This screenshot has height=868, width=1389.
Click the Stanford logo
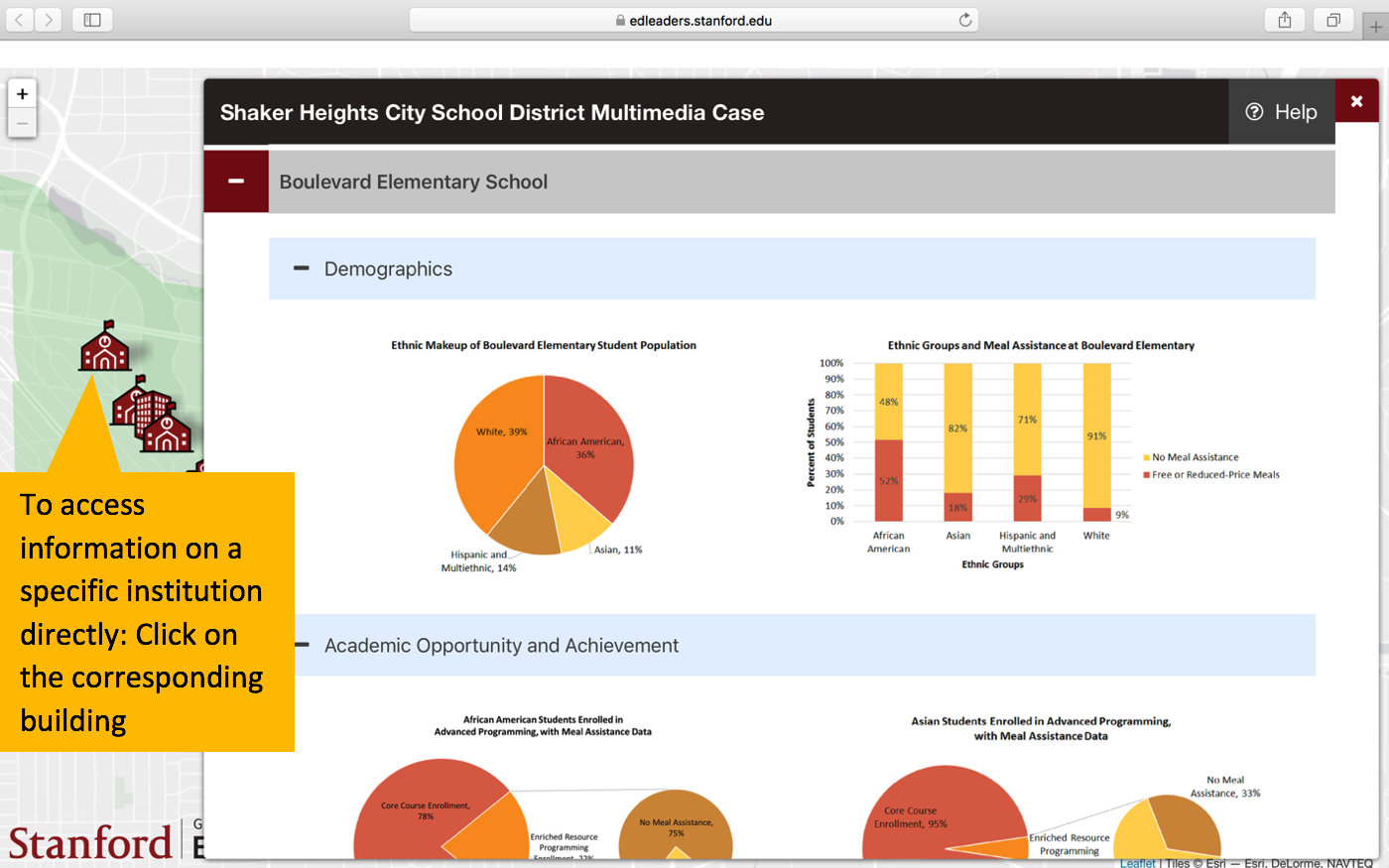91,843
